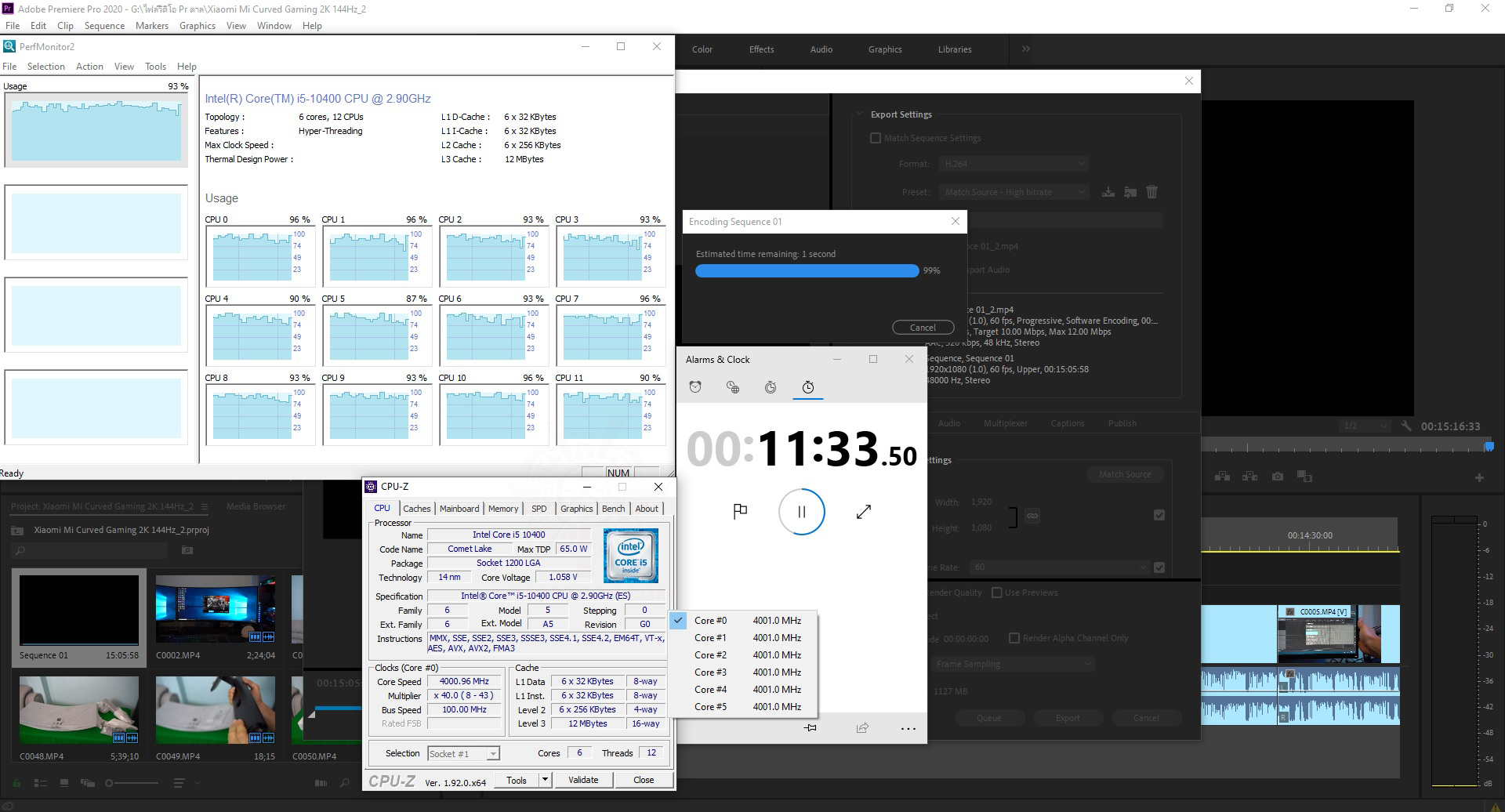The height and width of the screenshot is (812, 1505).
Task: Open the Selection menu in PerfMonitor2
Action: (46, 67)
